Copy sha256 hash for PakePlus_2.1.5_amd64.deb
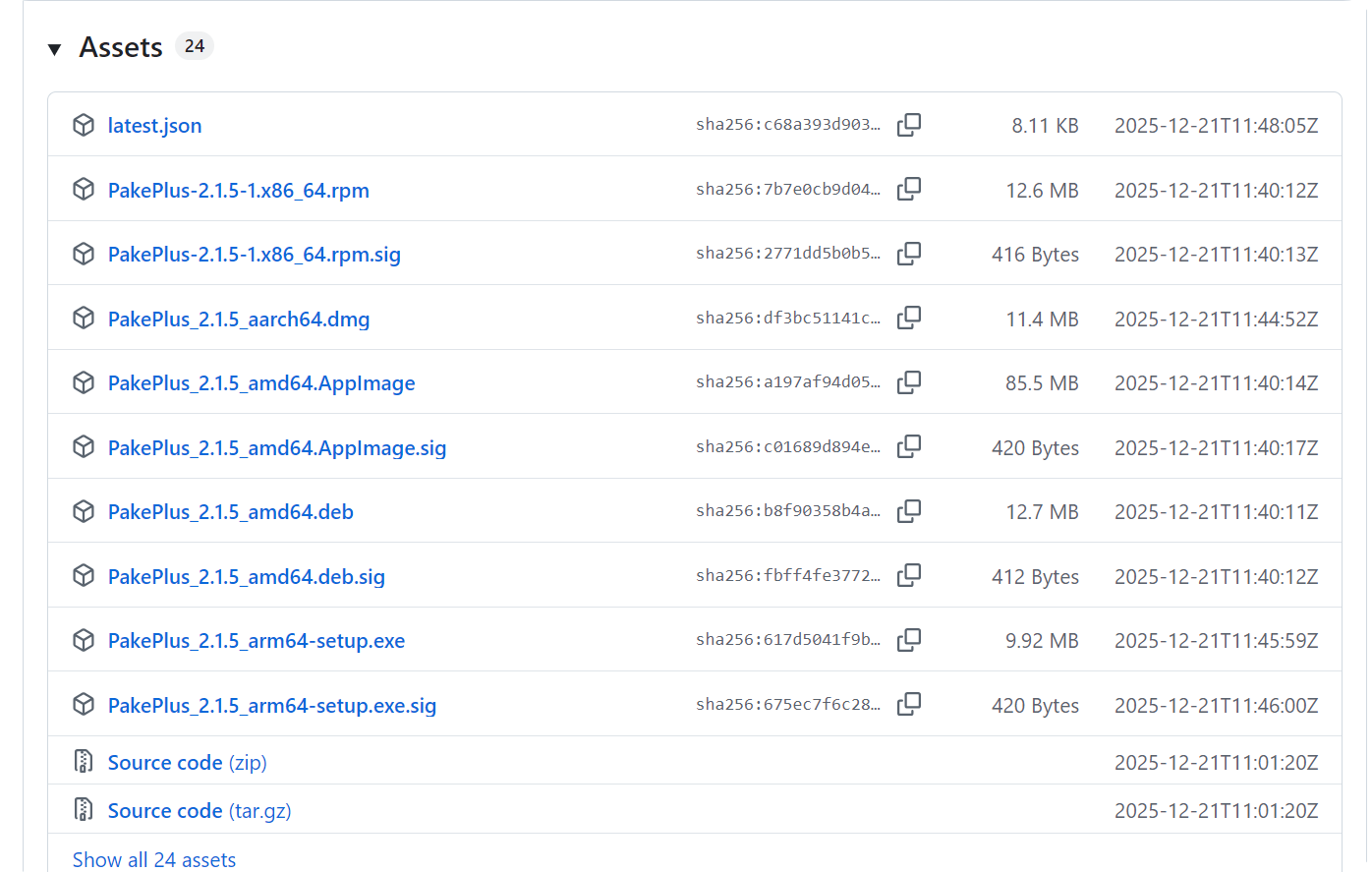Screen dimensions: 1372x872 click(x=909, y=511)
